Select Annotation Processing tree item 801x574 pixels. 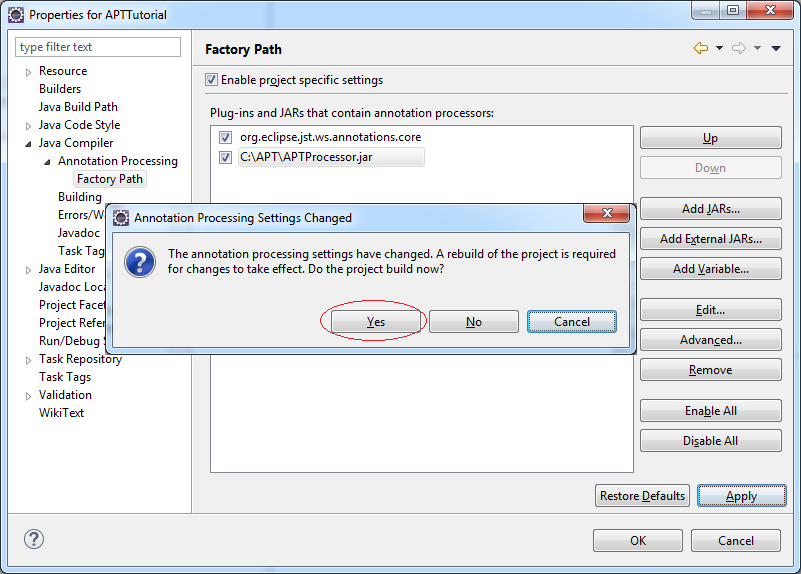pyautogui.click(x=117, y=161)
